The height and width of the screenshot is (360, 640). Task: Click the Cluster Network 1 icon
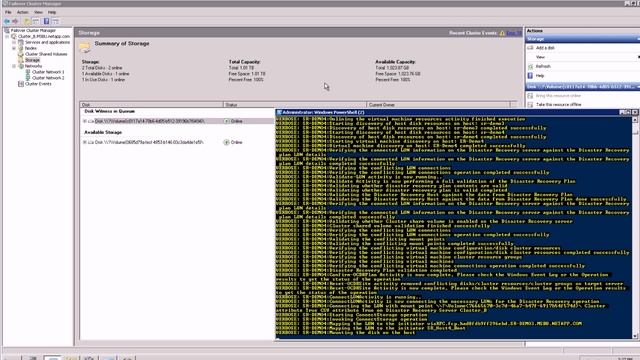pos(28,72)
